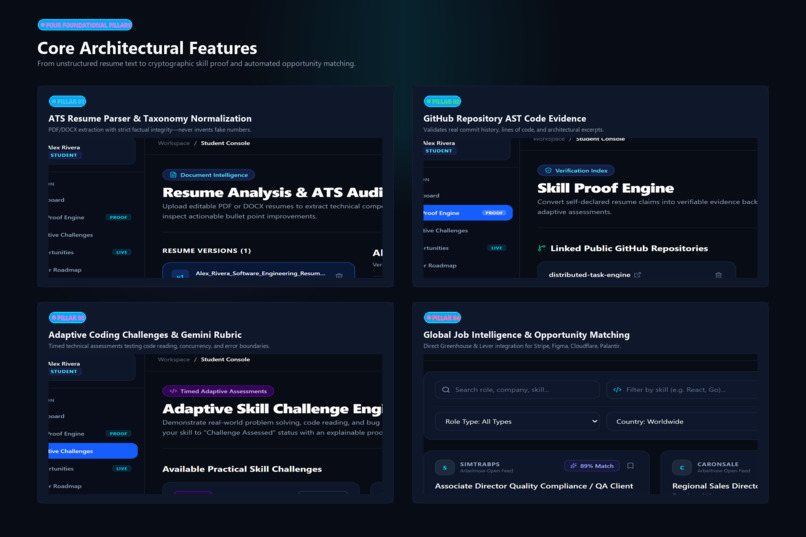Click the Core Architectural Features heading

click(x=147, y=48)
